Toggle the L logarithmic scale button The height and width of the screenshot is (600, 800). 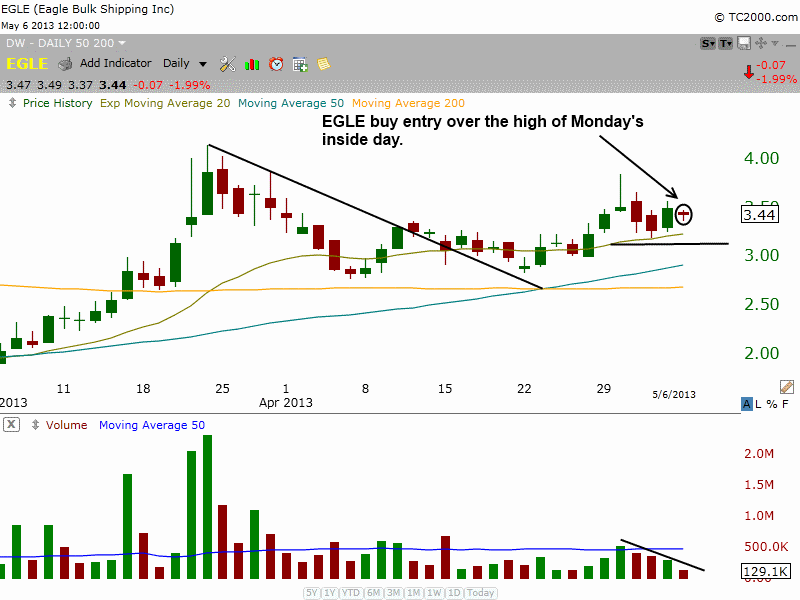coord(758,404)
